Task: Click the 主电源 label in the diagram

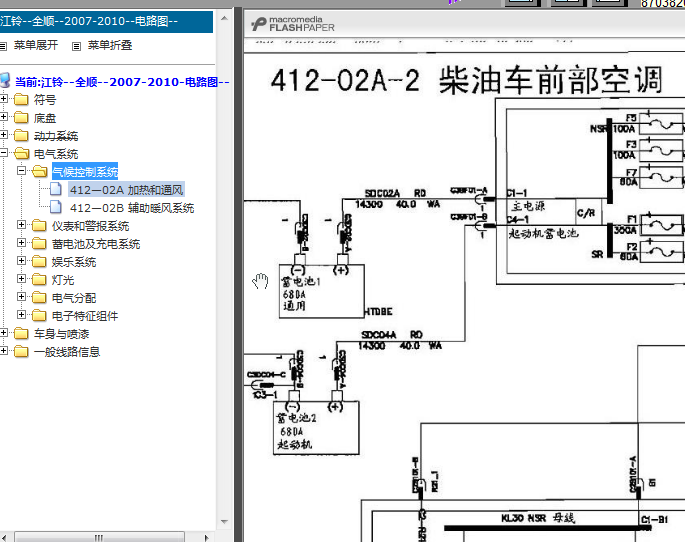Action: click(x=529, y=206)
